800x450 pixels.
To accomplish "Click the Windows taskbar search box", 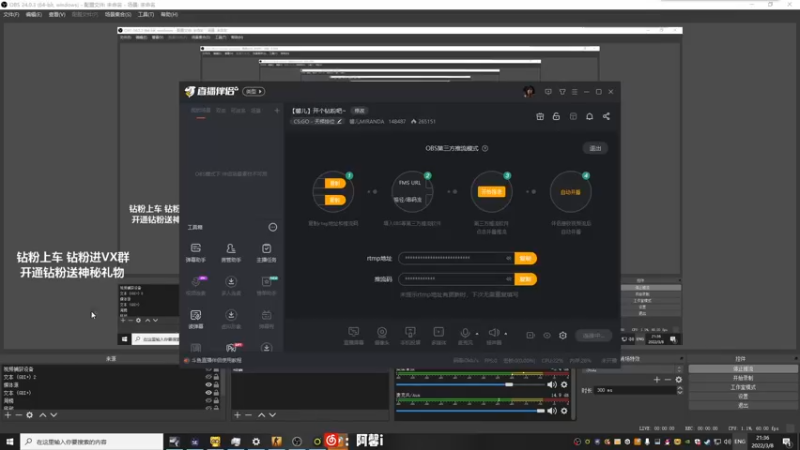I will click(92, 441).
